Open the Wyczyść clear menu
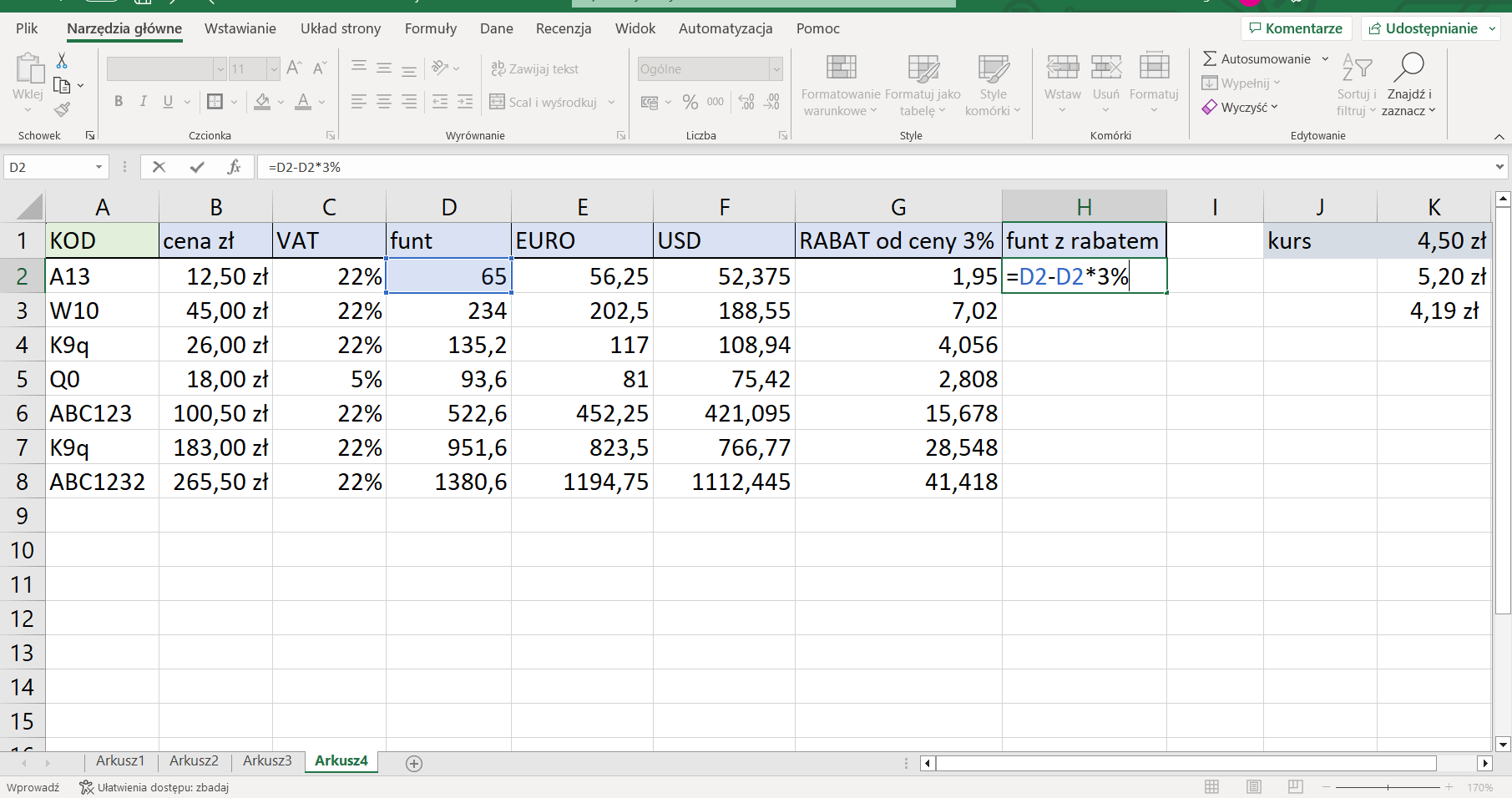The image size is (1512, 798). [x=1241, y=107]
